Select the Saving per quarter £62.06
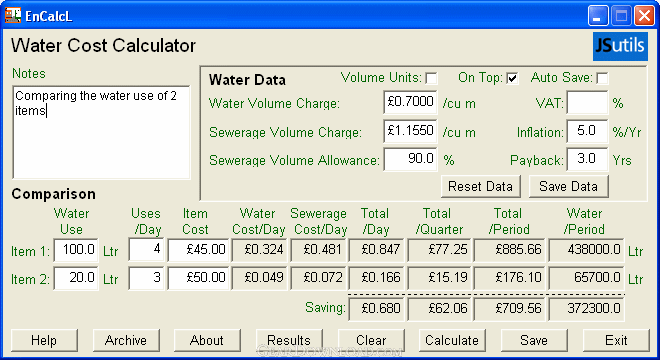This screenshot has height=360, width=660. (x=439, y=309)
